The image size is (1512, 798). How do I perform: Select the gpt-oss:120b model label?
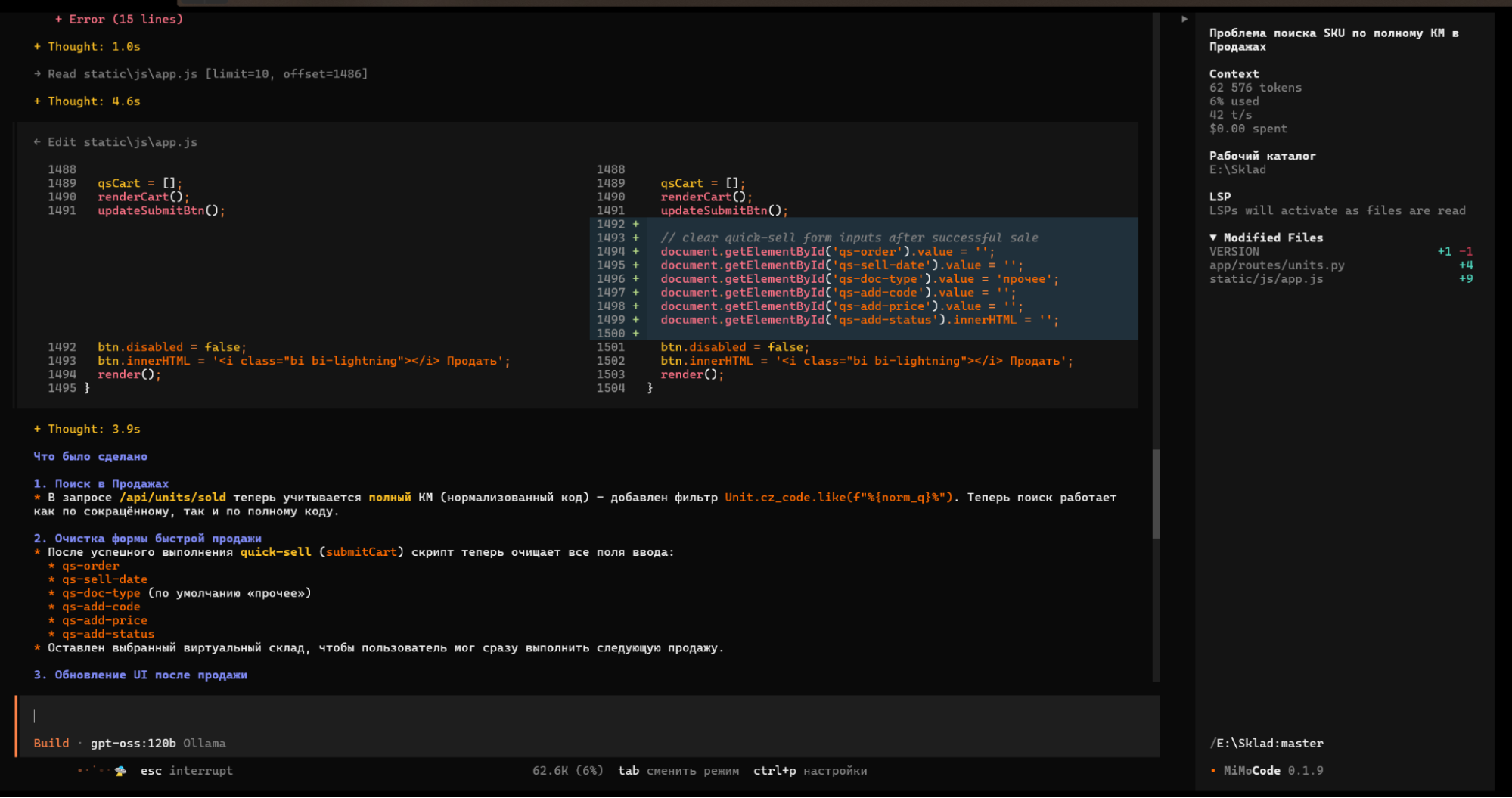coord(133,744)
